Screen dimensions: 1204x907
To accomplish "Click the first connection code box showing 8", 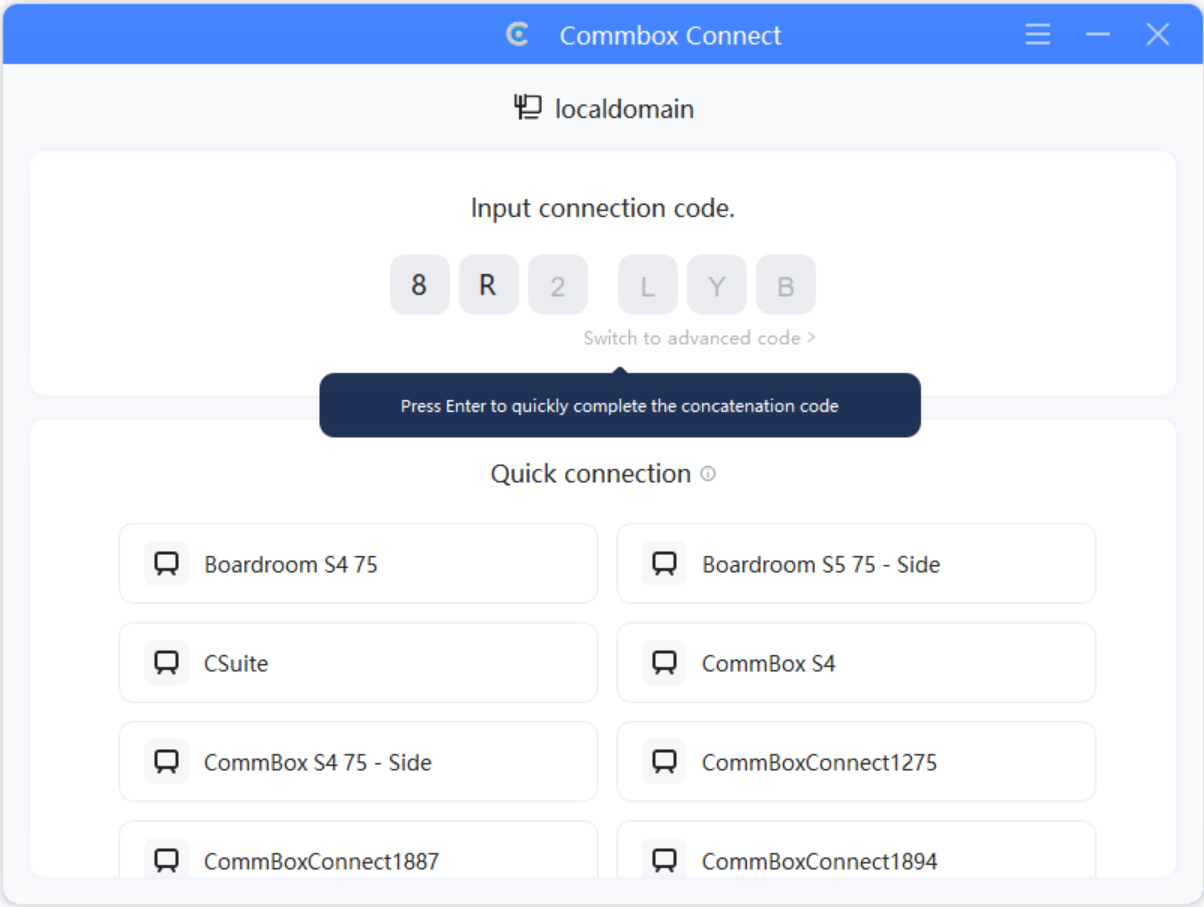I will (x=419, y=285).
